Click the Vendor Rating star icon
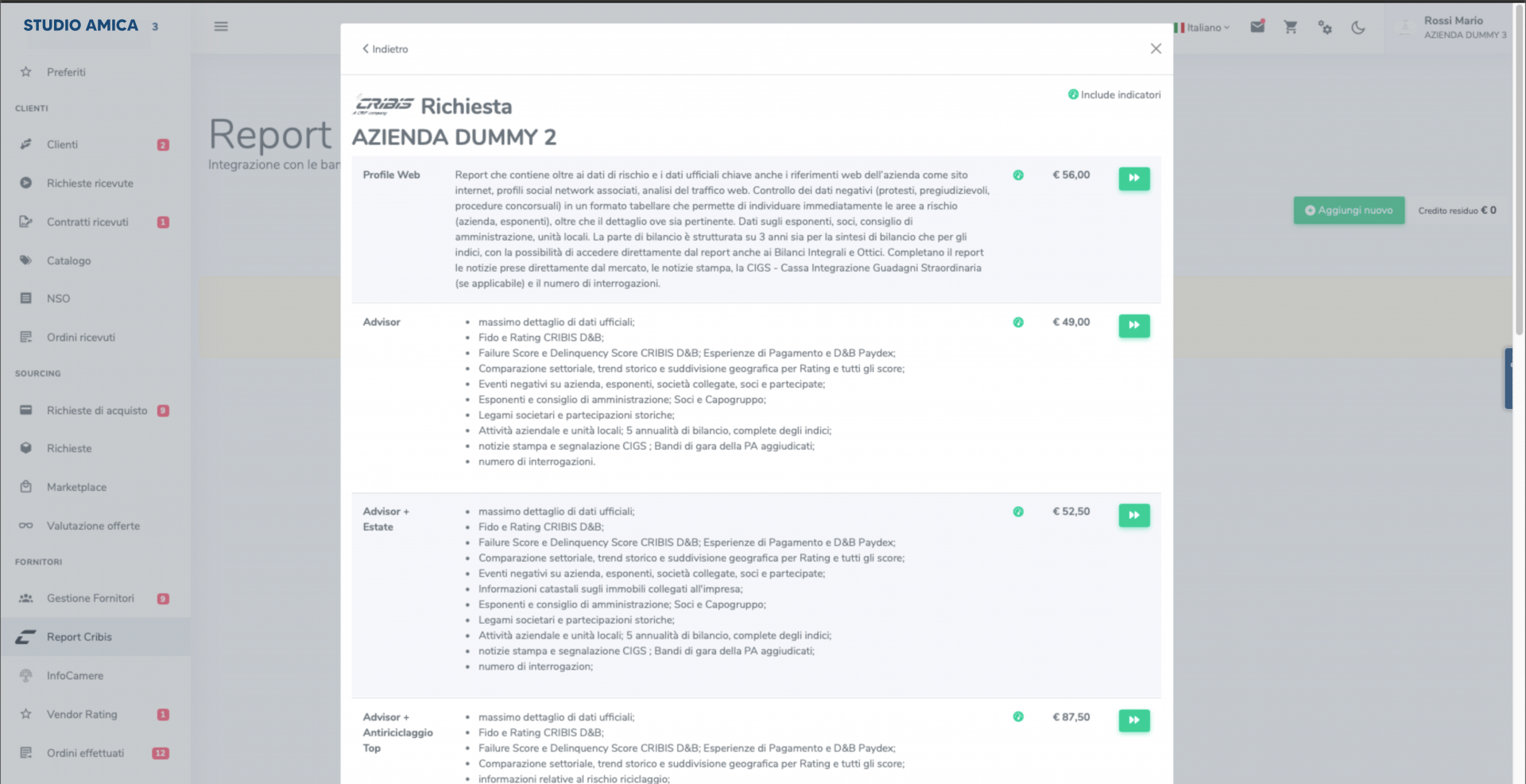This screenshot has height=784, width=1526. pos(25,714)
